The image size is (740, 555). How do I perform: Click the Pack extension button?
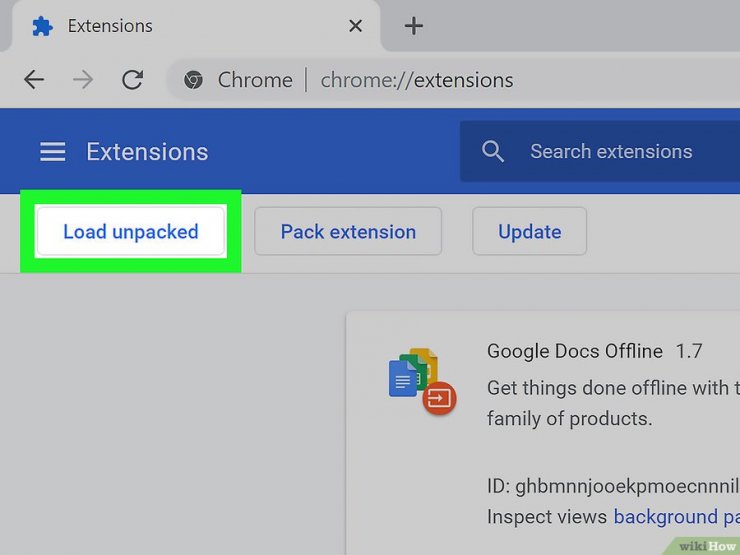coord(348,231)
